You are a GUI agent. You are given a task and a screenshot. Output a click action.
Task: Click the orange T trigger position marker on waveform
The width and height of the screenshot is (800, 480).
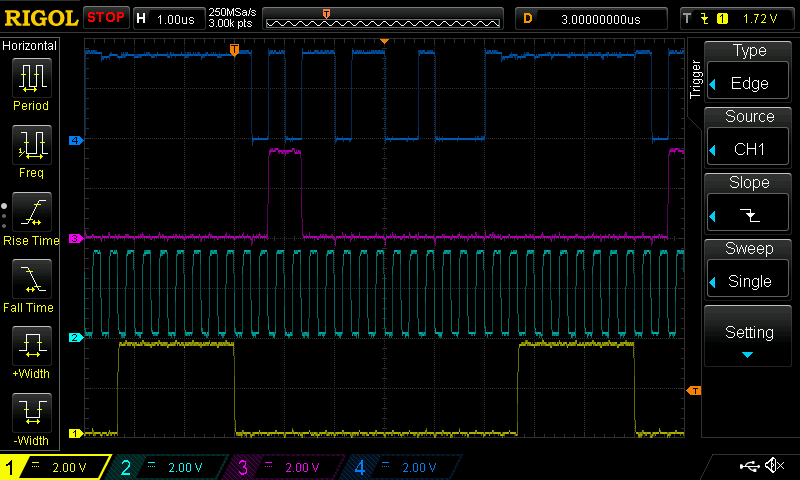(x=234, y=49)
